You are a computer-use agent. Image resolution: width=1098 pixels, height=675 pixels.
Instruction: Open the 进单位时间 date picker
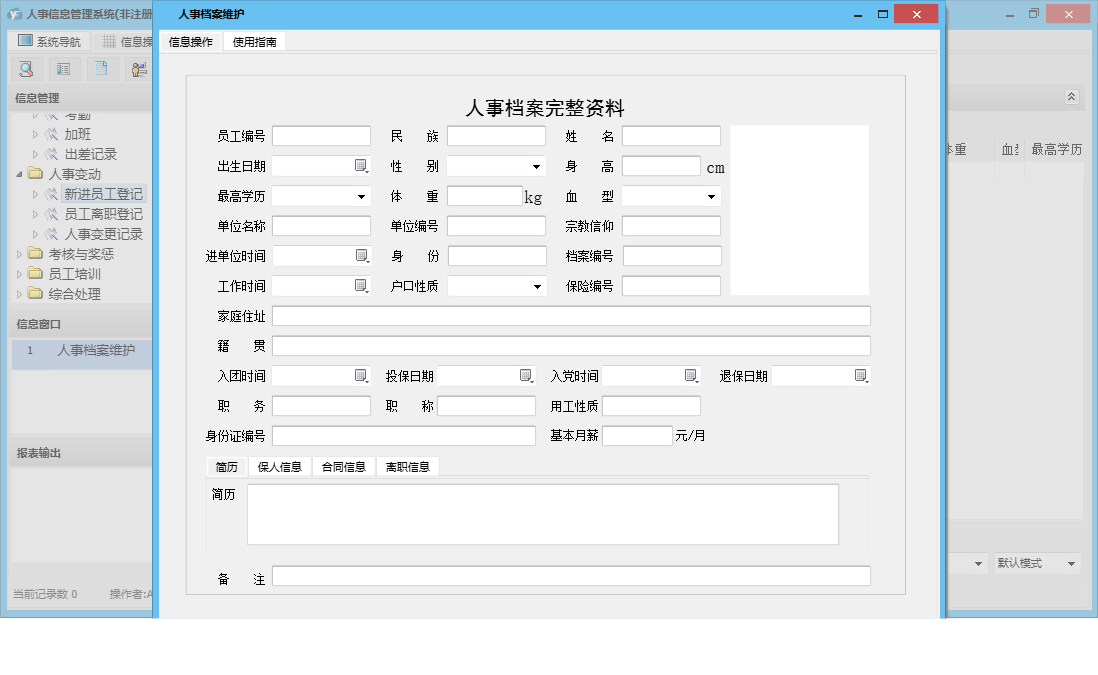[x=363, y=255]
